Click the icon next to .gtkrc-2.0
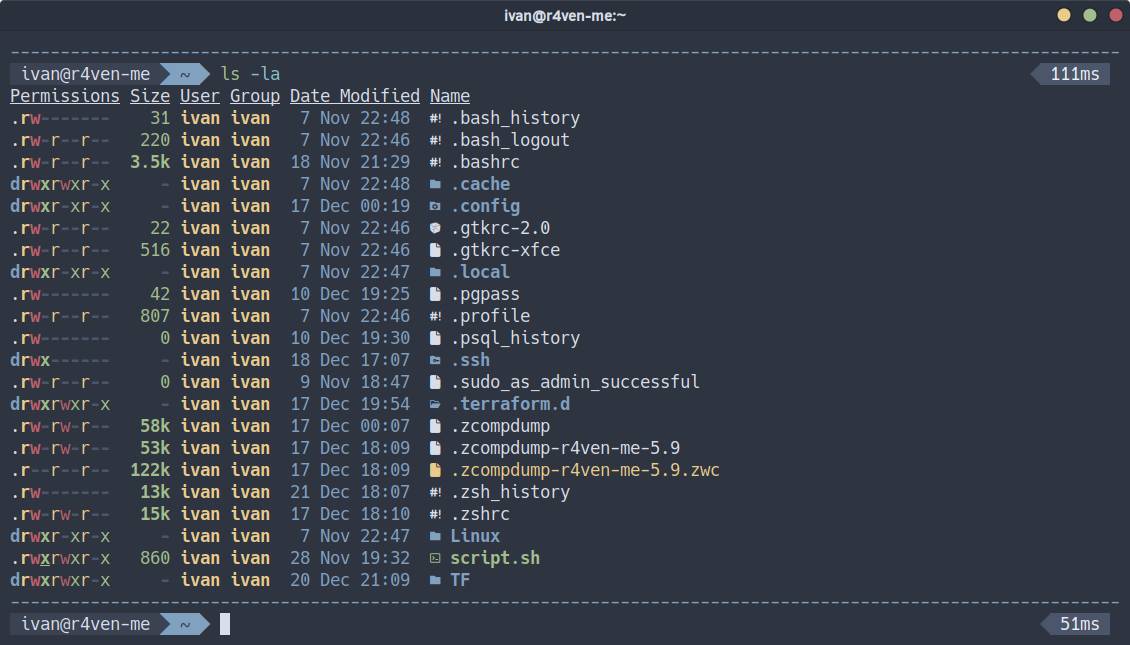The height and width of the screenshot is (645, 1130). 435,228
